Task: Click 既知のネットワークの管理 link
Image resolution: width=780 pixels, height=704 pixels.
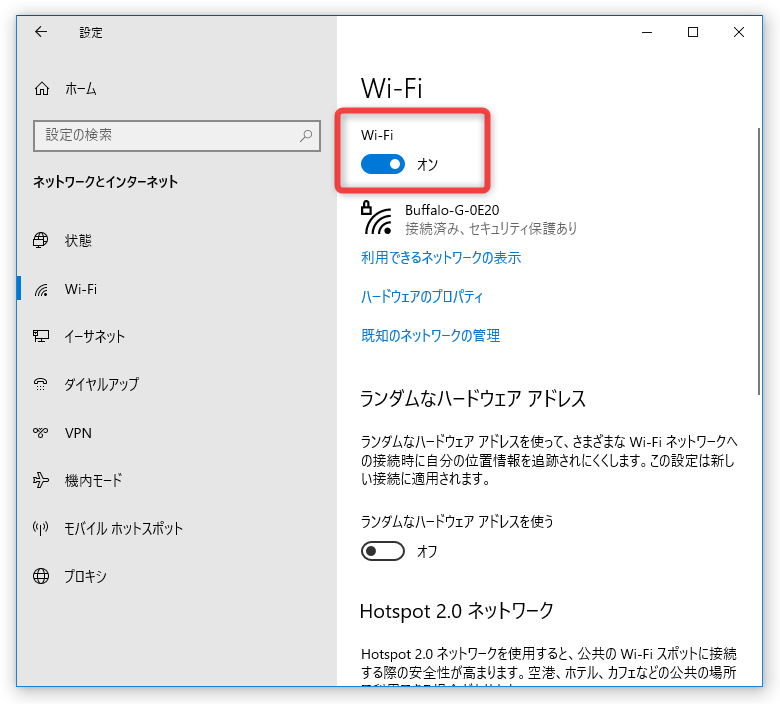Action: pos(430,335)
